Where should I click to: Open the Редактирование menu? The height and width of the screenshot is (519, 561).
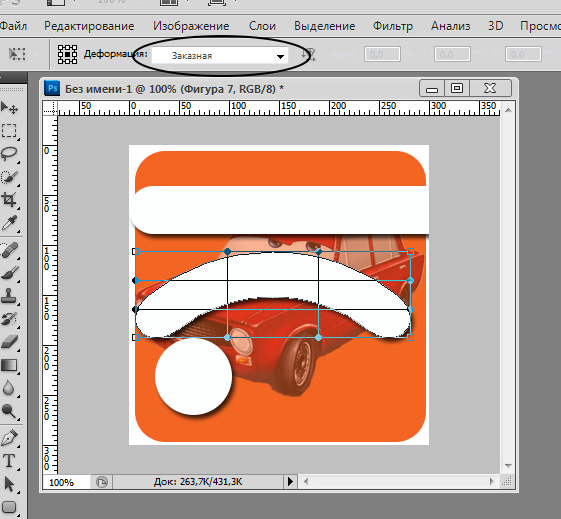[89, 26]
